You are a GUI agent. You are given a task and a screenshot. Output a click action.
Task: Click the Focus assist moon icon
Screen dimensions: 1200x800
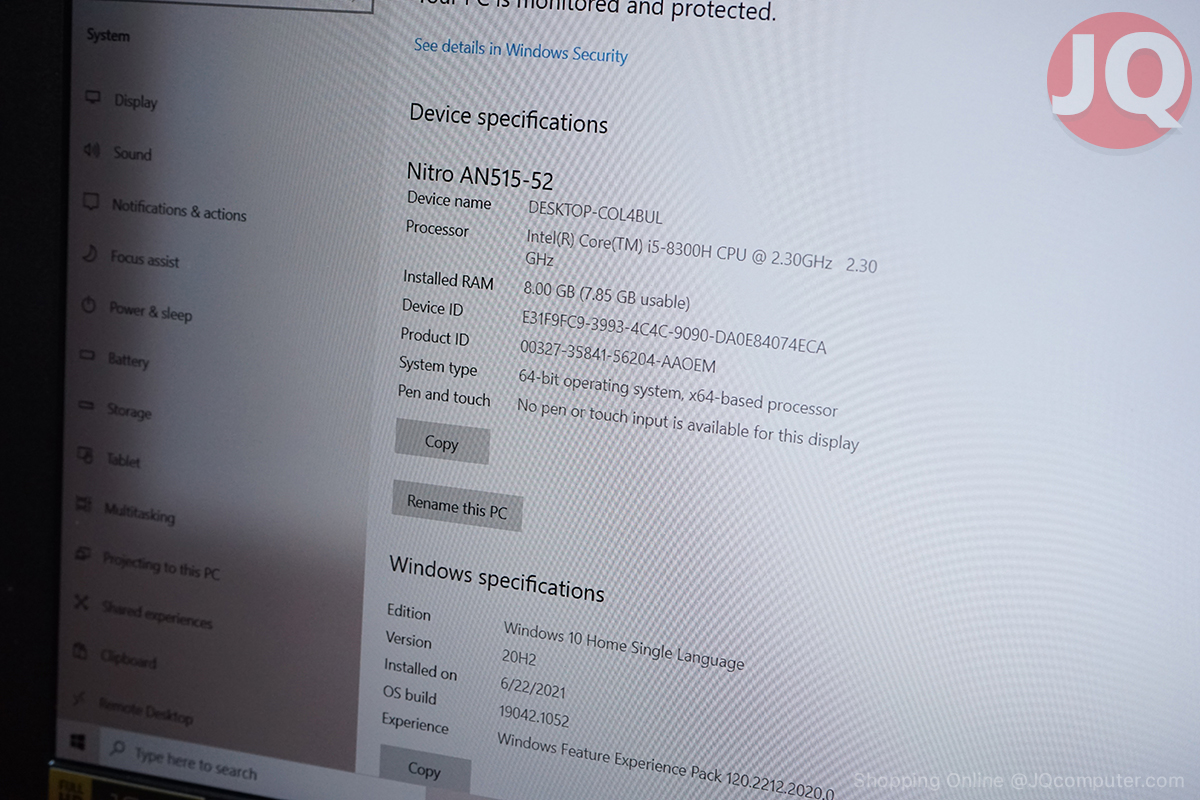(x=90, y=254)
